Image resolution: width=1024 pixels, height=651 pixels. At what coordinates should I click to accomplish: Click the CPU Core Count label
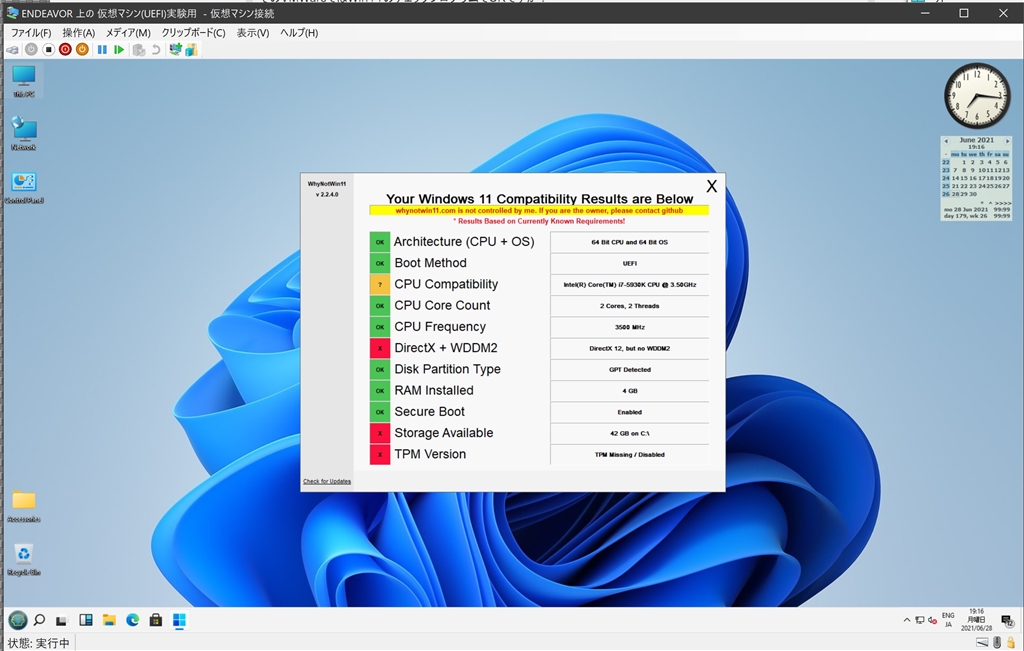click(x=442, y=306)
